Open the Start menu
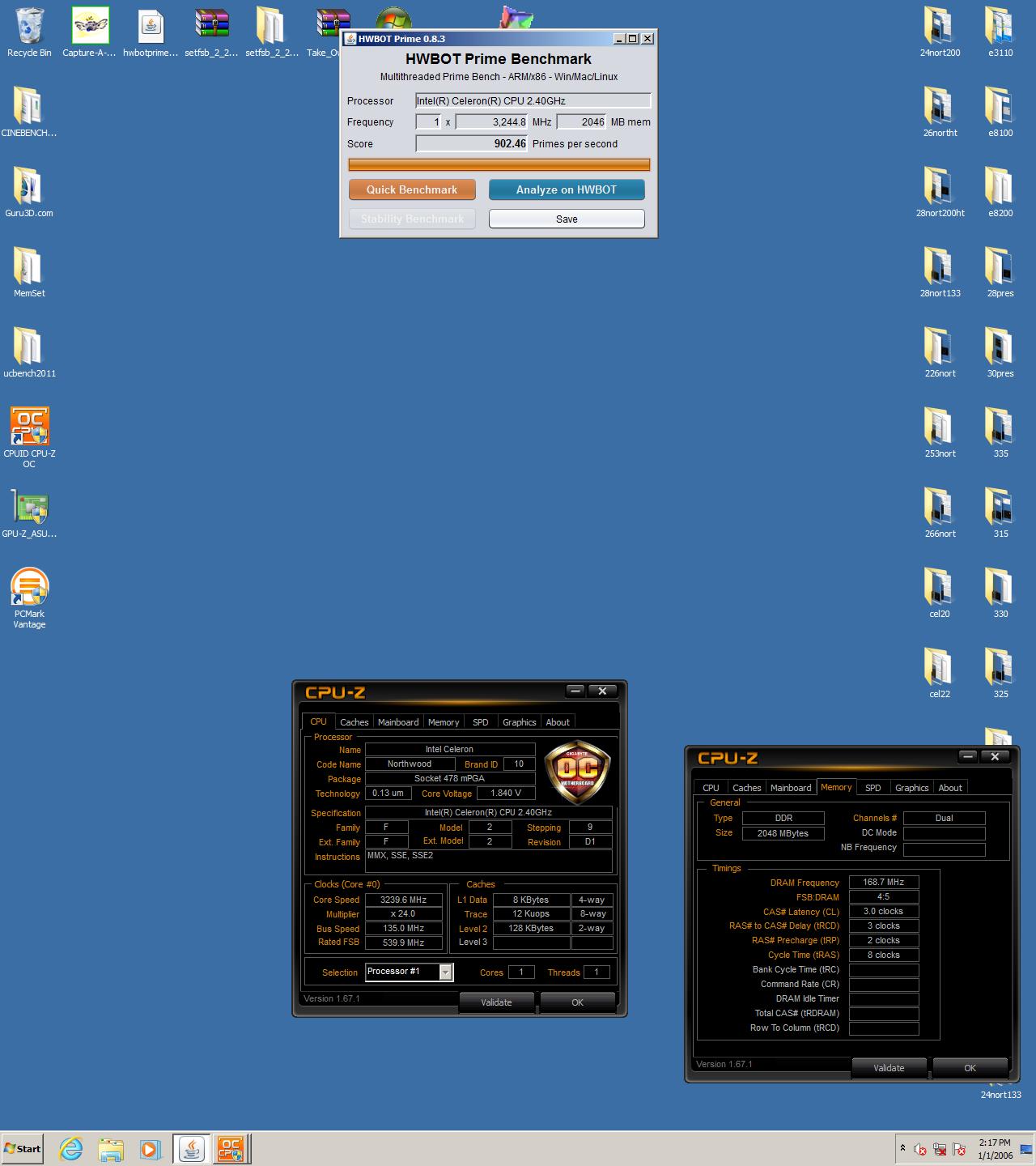 click(x=23, y=1149)
